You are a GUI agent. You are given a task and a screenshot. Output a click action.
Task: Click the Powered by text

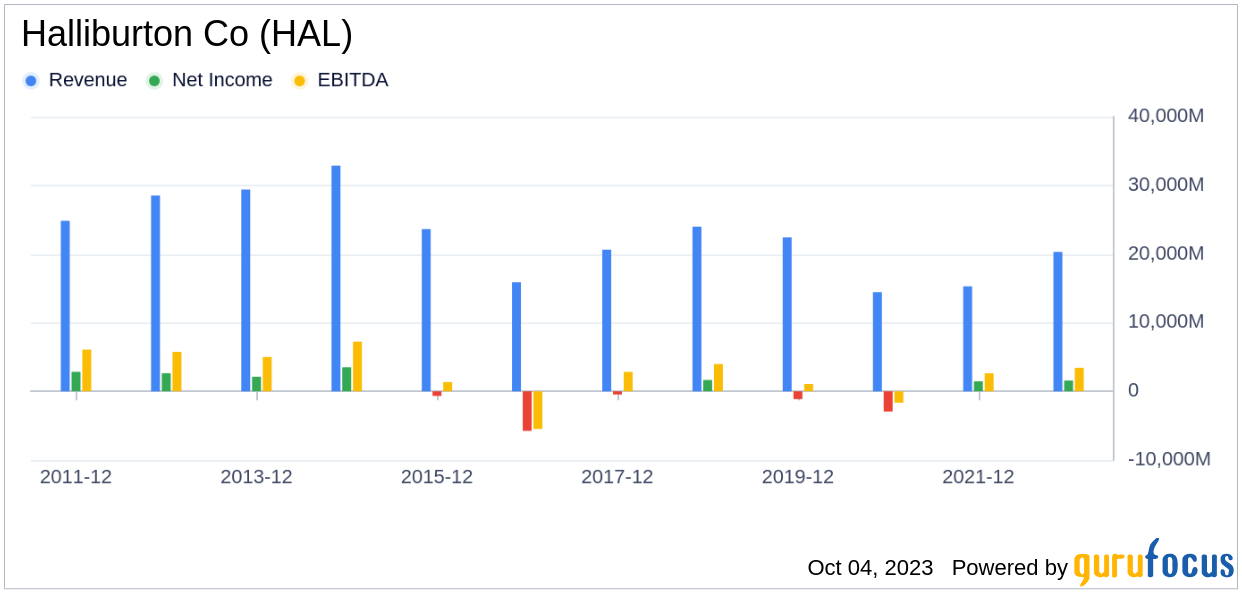pyautogui.click(x=1010, y=568)
